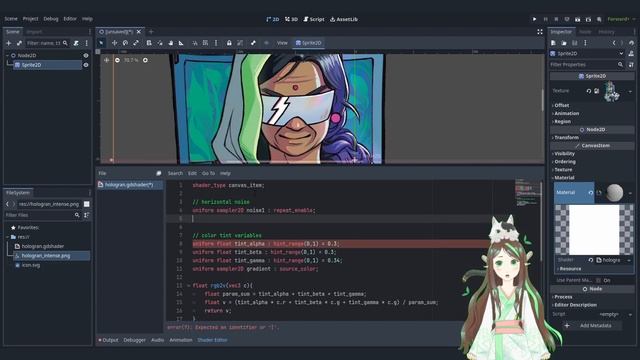Zoom out the 2D viewport
This screenshot has width=640, height=360.
click(117, 60)
